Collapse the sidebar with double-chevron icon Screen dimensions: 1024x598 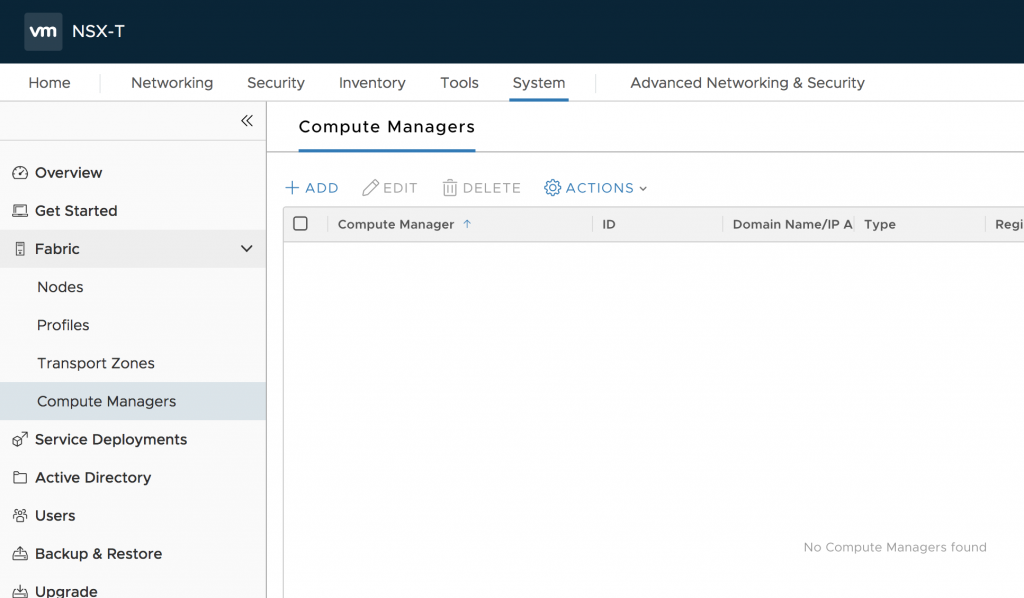click(x=247, y=121)
